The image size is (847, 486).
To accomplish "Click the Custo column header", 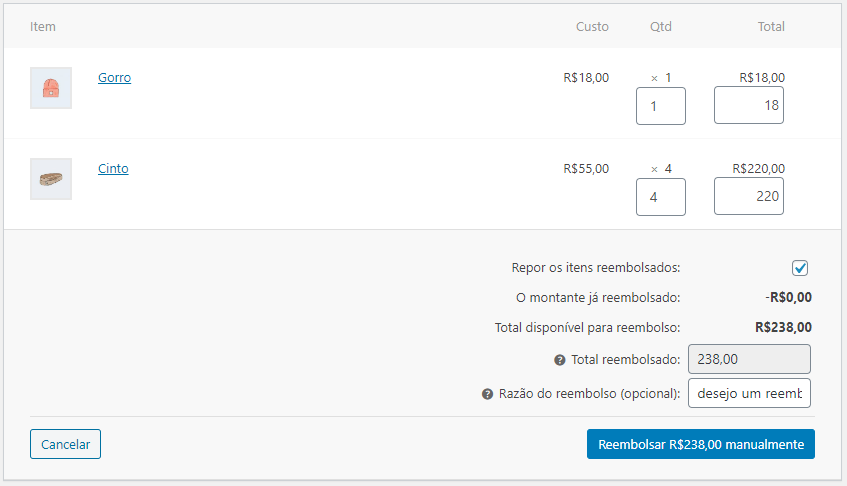I will click(x=592, y=27).
